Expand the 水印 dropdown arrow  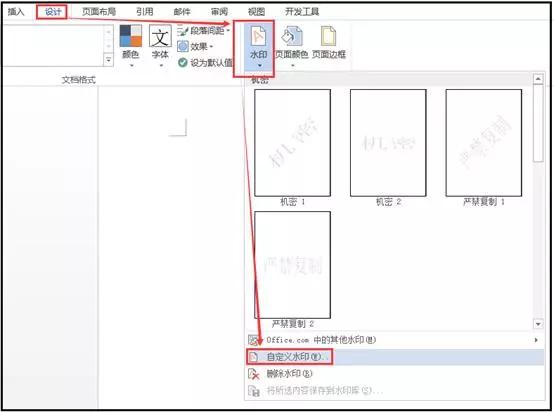pyautogui.click(x=260, y=65)
